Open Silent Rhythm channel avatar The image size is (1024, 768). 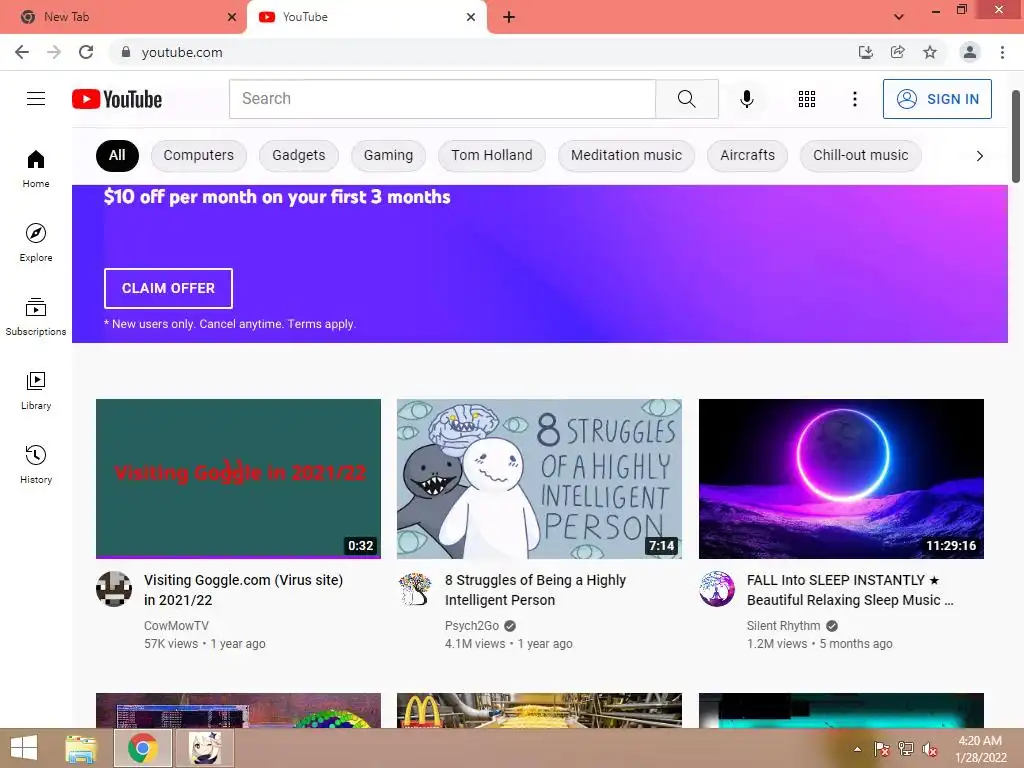(717, 588)
